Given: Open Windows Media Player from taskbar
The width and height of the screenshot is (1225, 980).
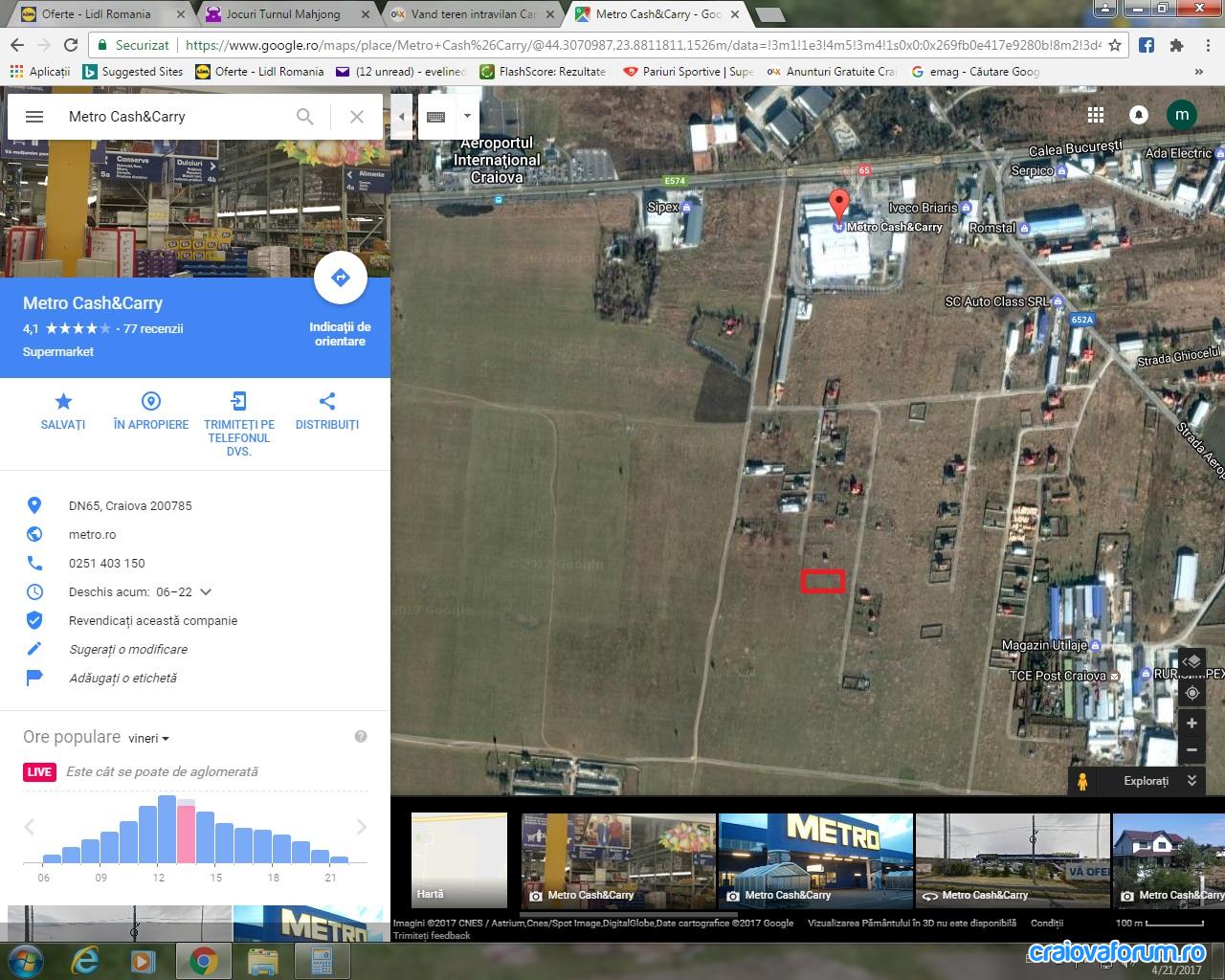Looking at the screenshot, I should click(144, 960).
